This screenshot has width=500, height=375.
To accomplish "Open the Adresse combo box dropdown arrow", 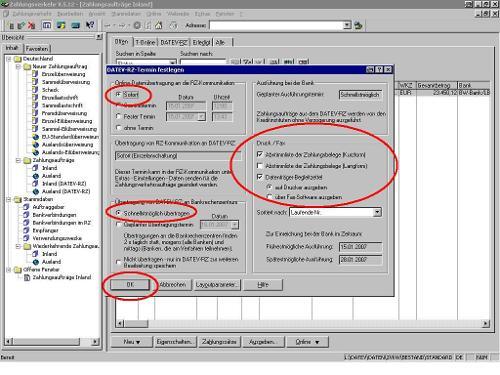I will click(x=347, y=25).
